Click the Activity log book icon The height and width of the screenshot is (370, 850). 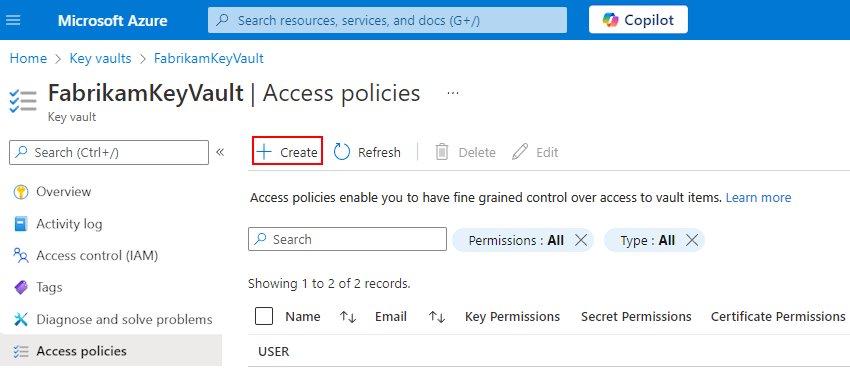coord(20,224)
